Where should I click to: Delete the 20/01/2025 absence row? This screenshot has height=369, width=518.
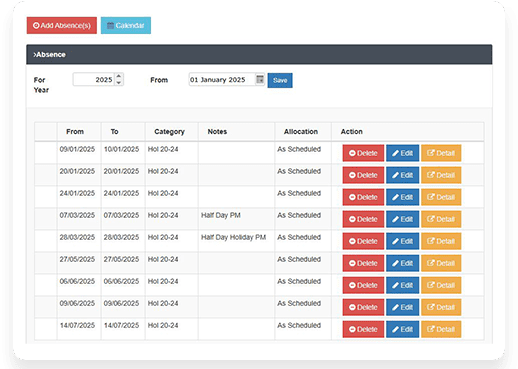point(363,175)
